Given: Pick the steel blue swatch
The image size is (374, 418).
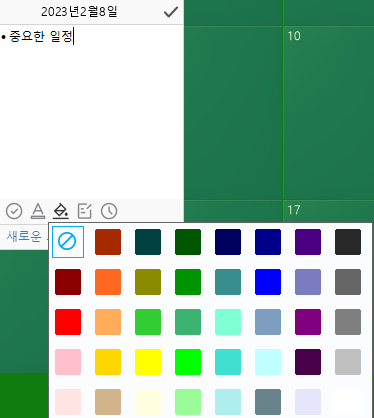Looking at the screenshot, I should tap(268, 322).
